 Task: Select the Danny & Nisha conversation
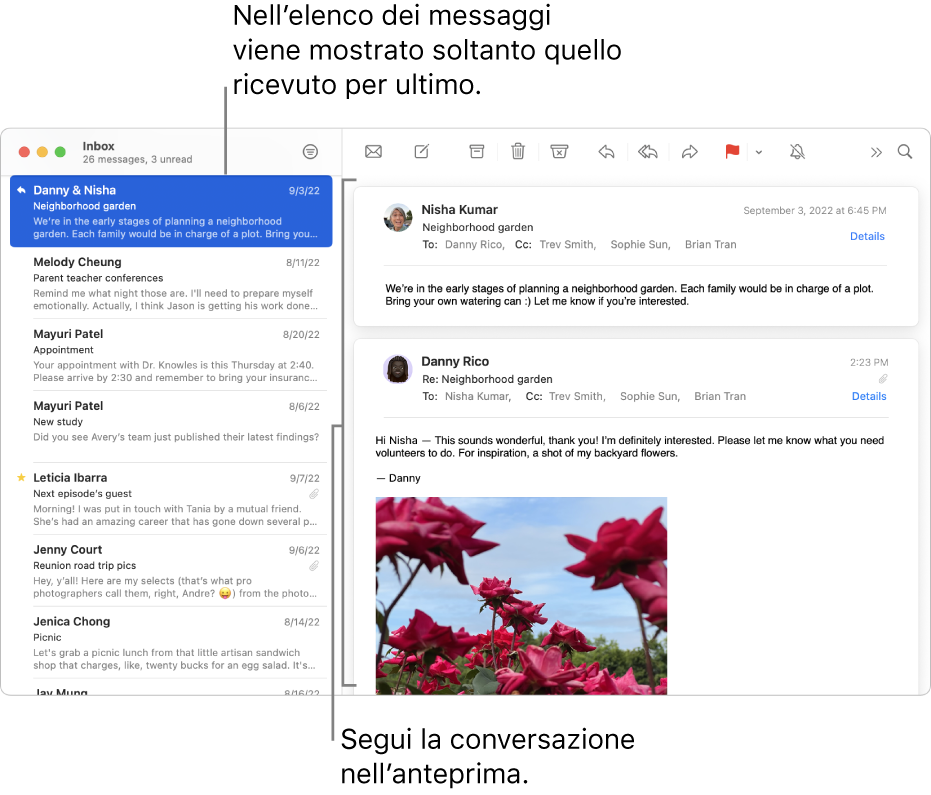[x=171, y=211]
